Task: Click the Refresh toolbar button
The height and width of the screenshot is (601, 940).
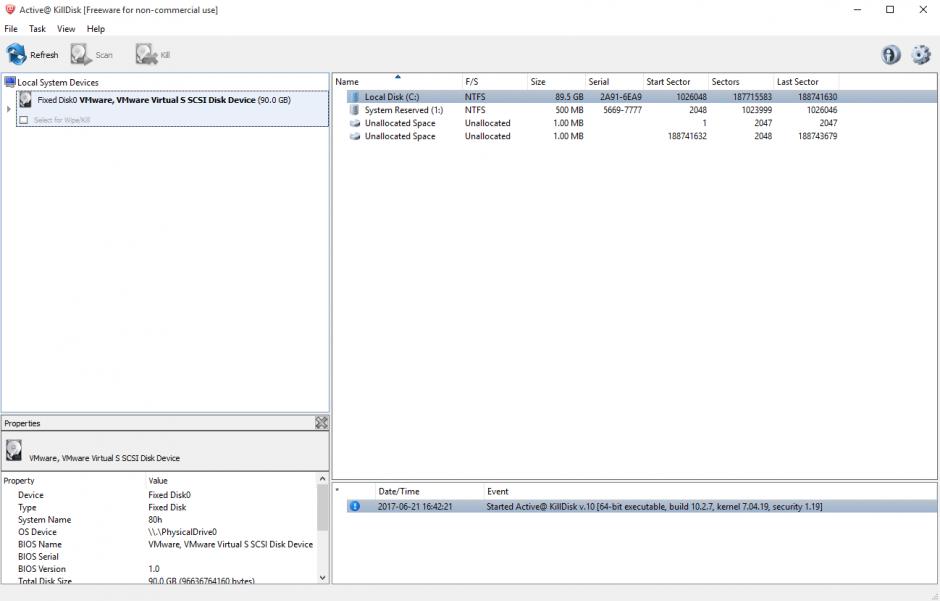Action: pyautogui.click(x=33, y=55)
